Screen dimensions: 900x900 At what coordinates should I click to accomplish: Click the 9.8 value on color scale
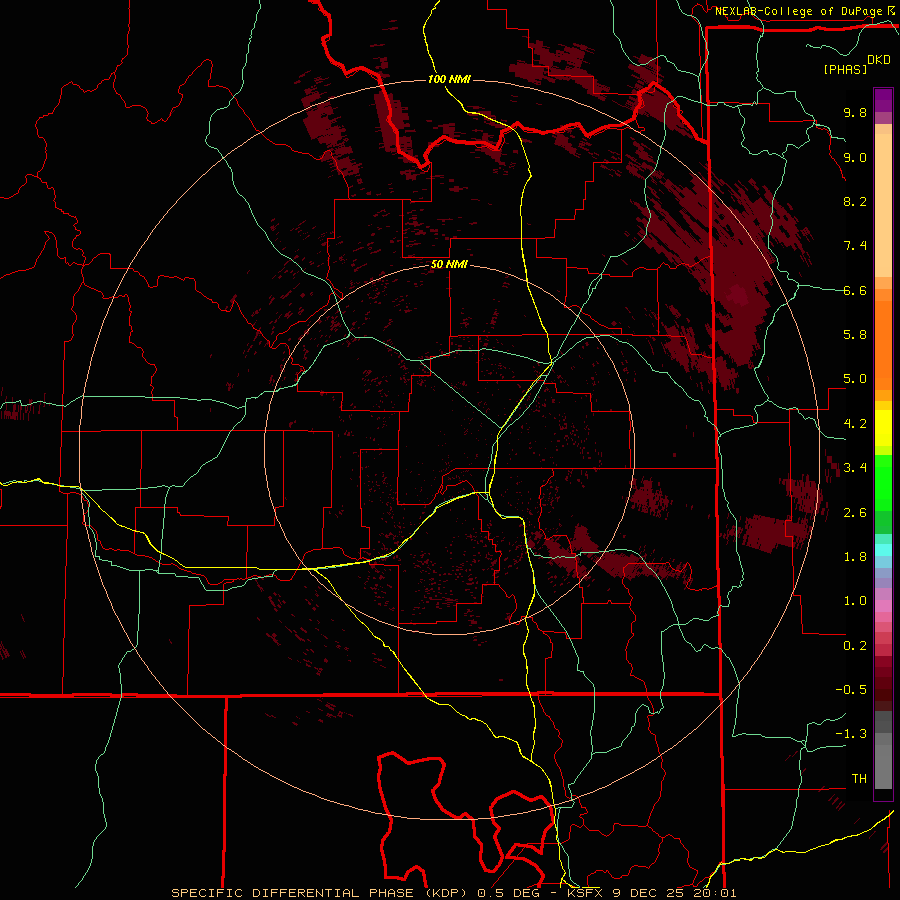[x=855, y=112]
